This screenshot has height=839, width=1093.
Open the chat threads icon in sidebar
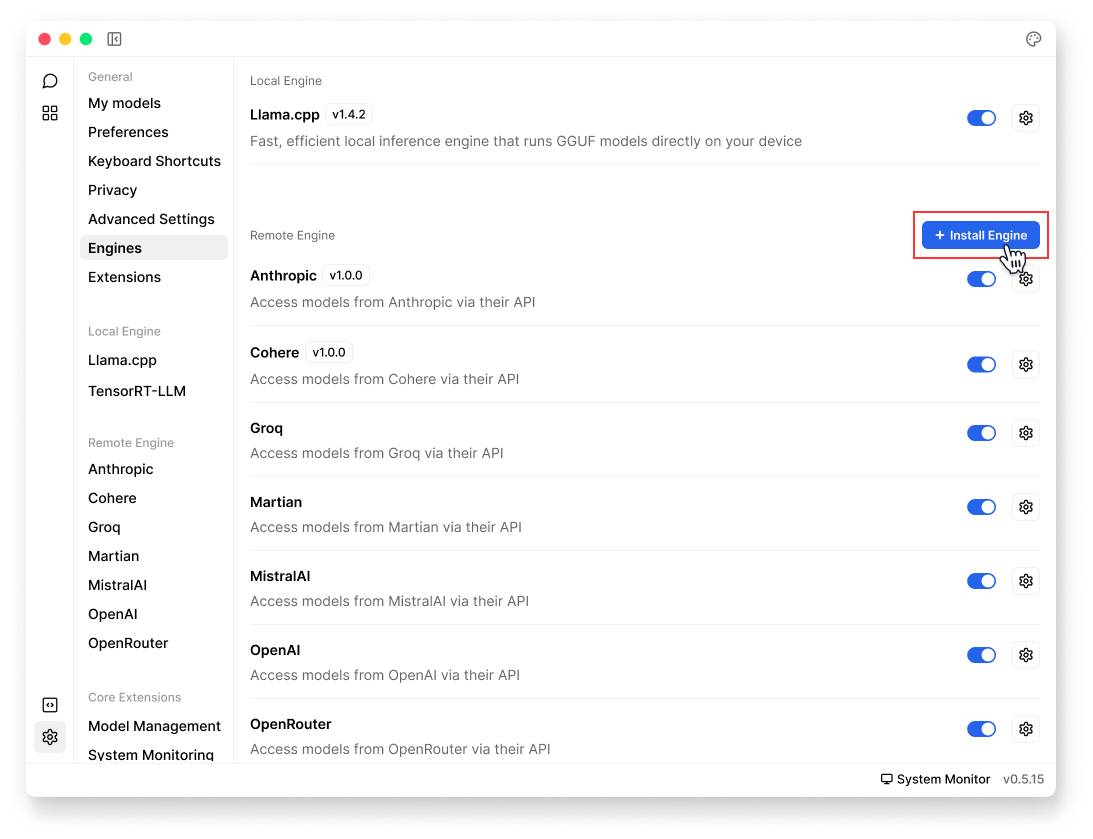50,81
